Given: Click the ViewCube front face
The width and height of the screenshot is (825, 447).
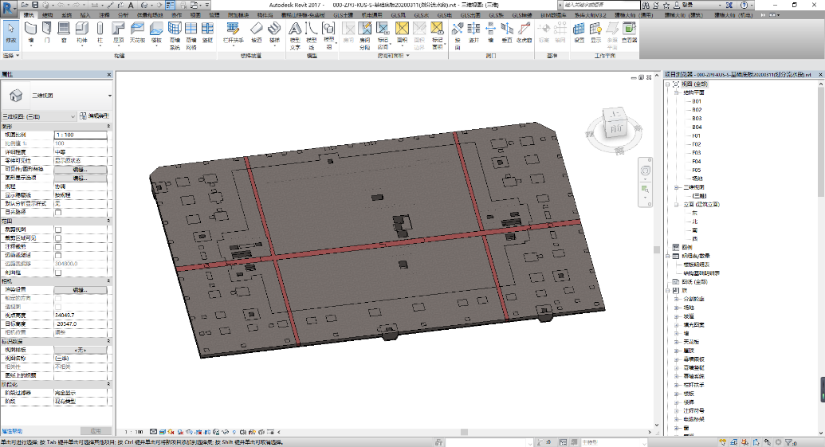Looking at the screenshot, I should (x=615, y=128).
